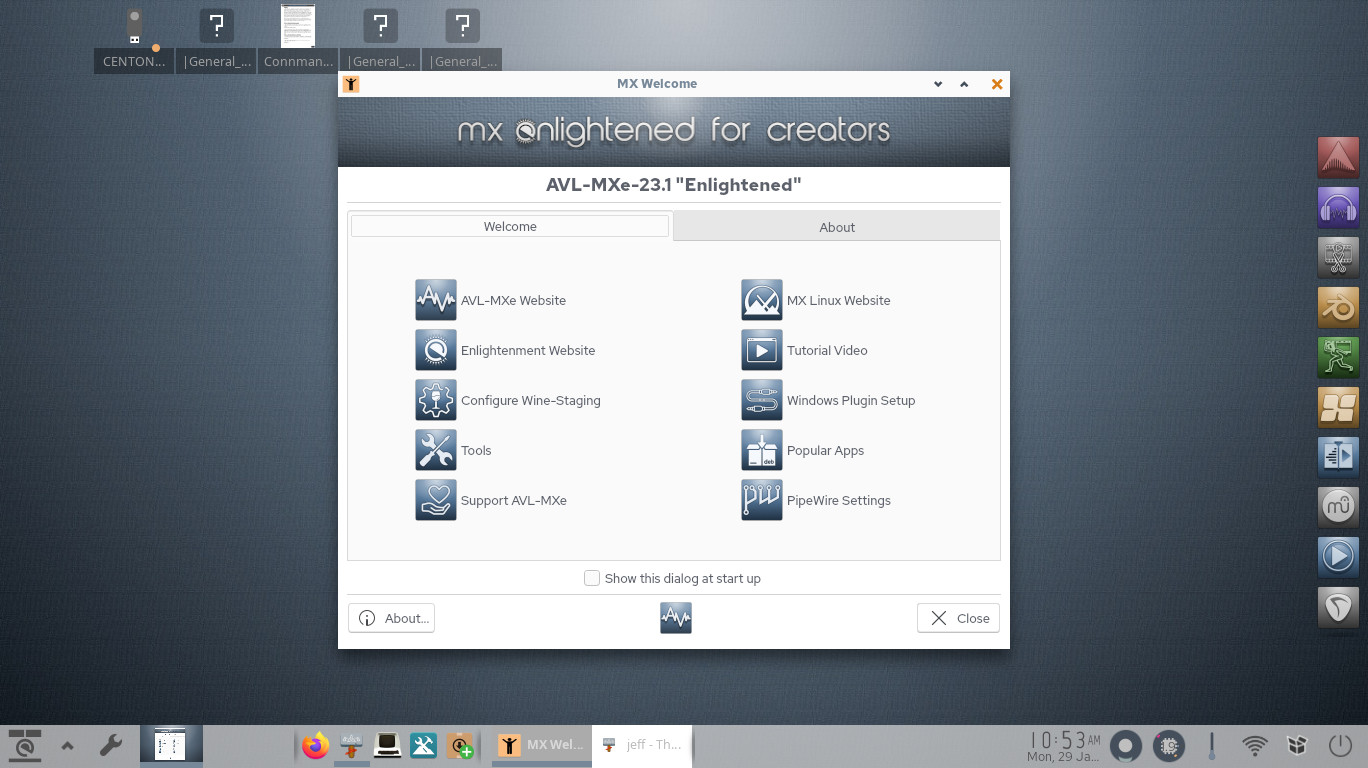The width and height of the screenshot is (1368, 768).
Task: Click the Wi-Fi network tray icon
Action: 1255,745
